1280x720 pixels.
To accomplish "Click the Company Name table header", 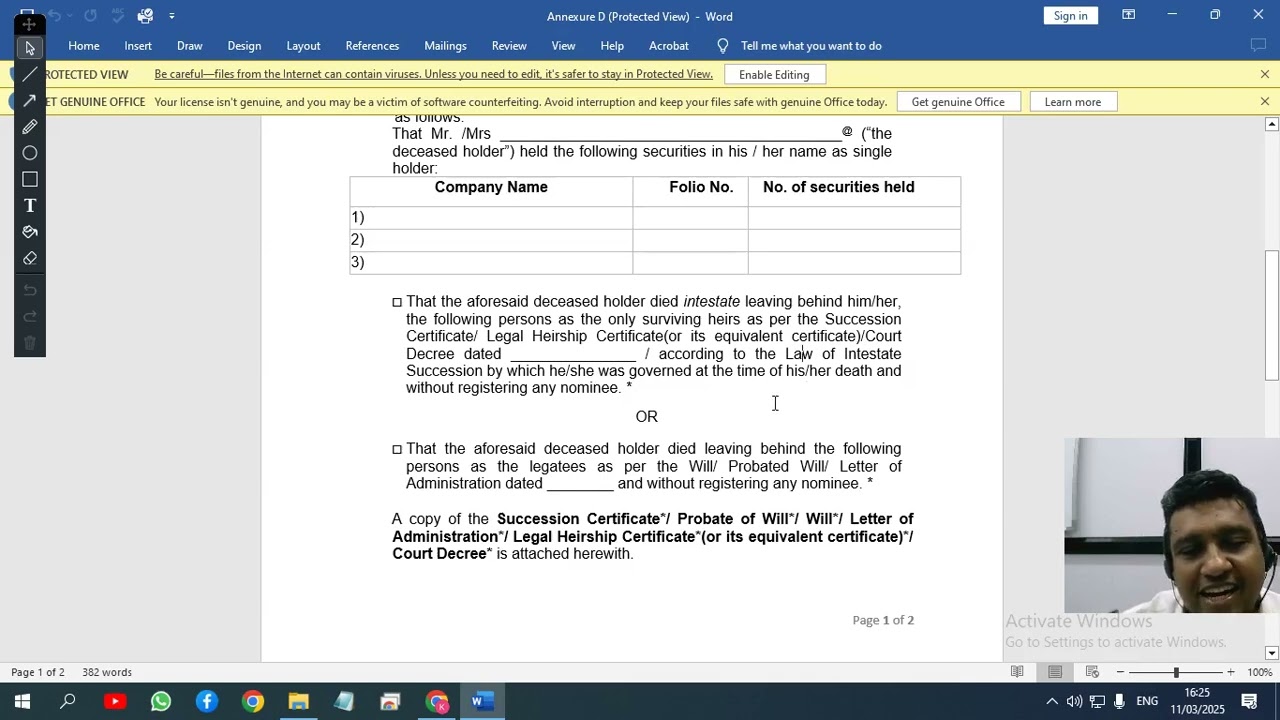I will tap(491, 187).
